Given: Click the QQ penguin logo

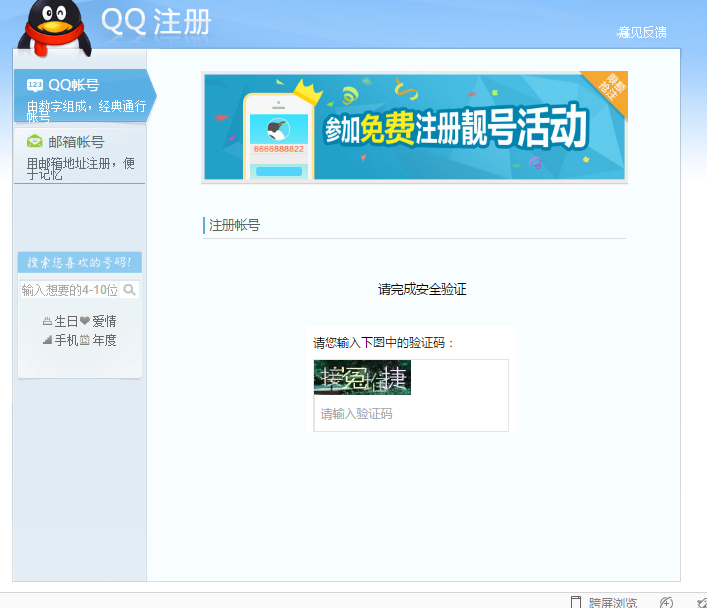Looking at the screenshot, I should tap(55, 28).
